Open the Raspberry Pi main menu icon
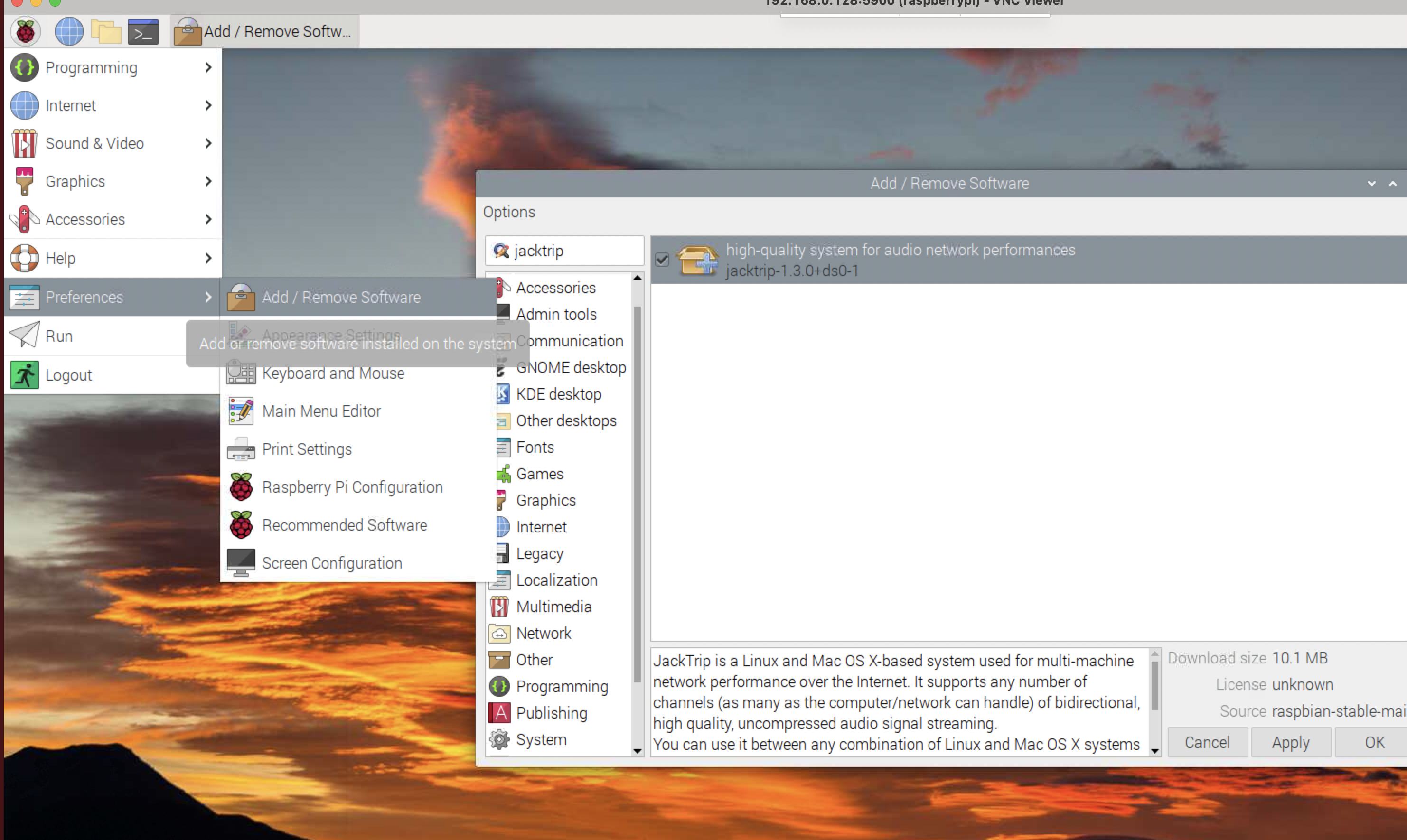 [x=26, y=31]
